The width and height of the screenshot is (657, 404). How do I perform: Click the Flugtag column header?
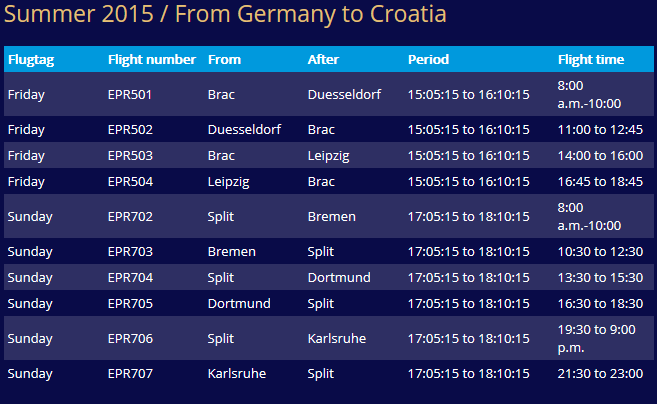[31, 60]
